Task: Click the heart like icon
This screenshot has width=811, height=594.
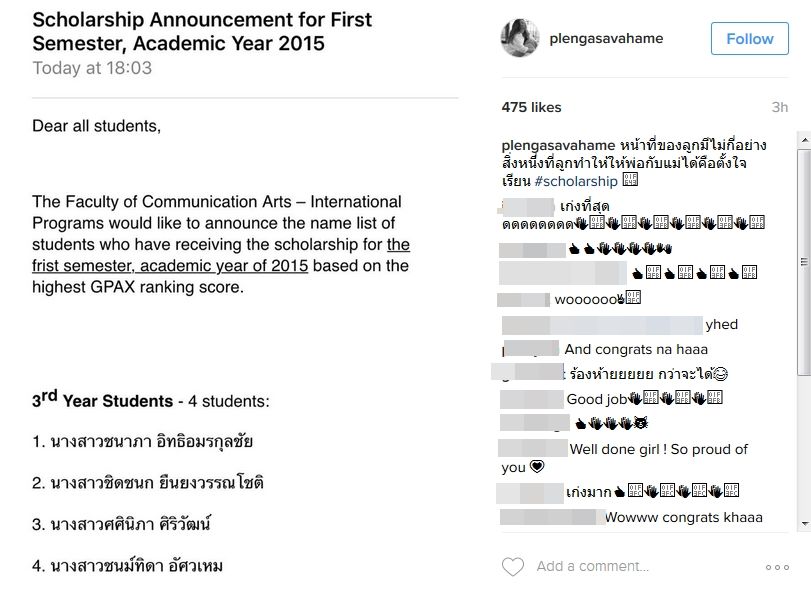Action: tap(513, 567)
